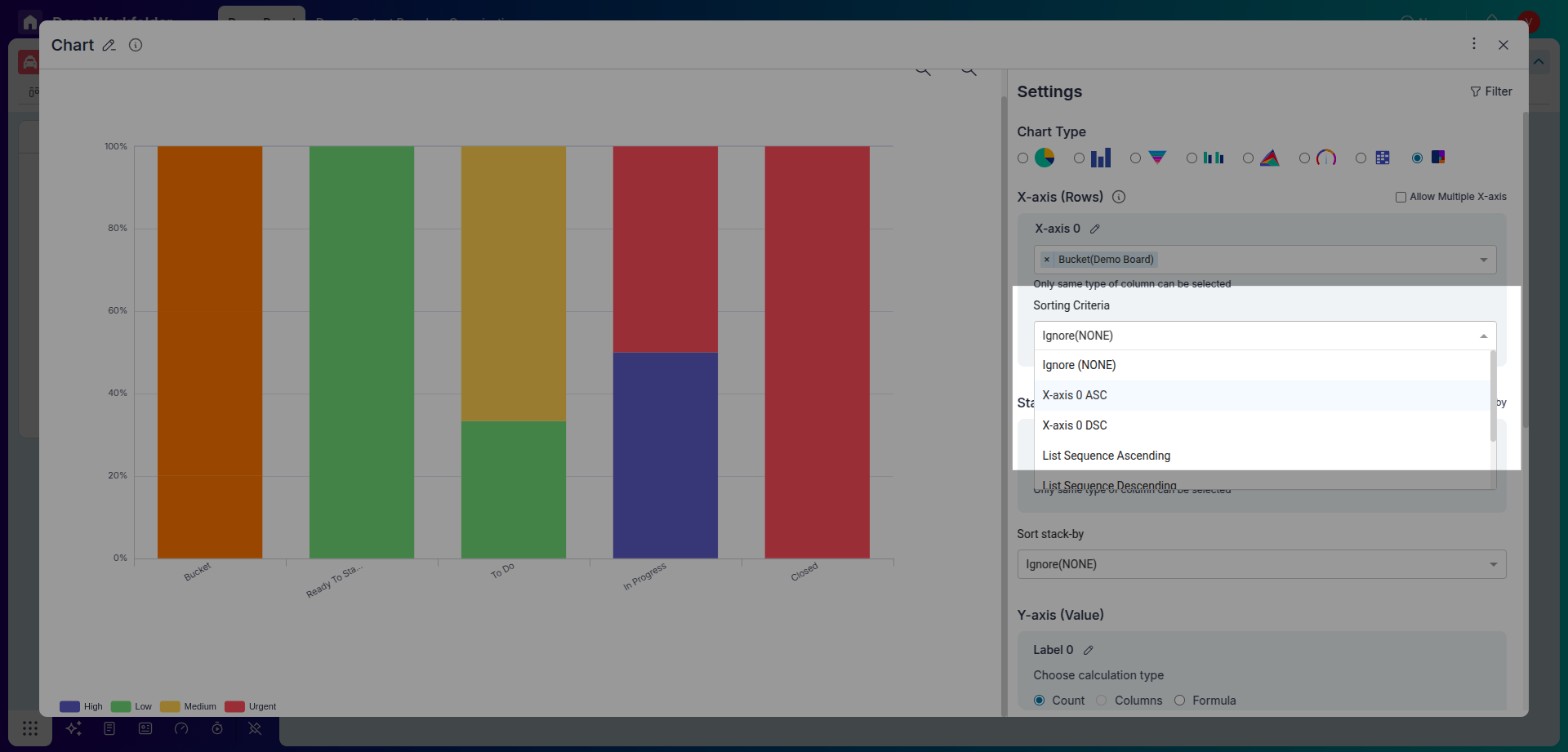Image resolution: width=1568 pixels, height=752 pixels.
Task: Open the apps grid launcher icon
Action: coord(30,728)
